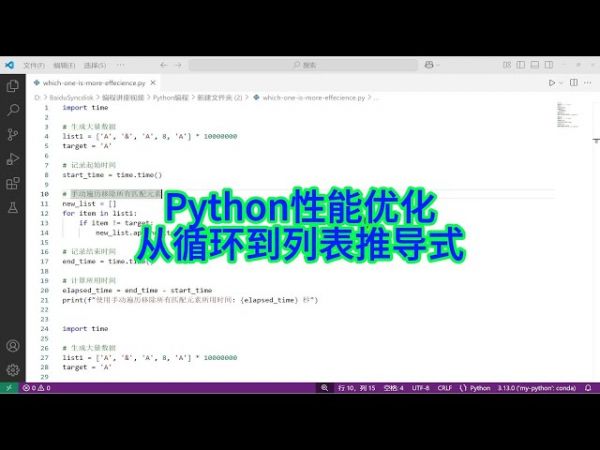
Task: Open the 文件(F) menu
Action: point(34,65)
